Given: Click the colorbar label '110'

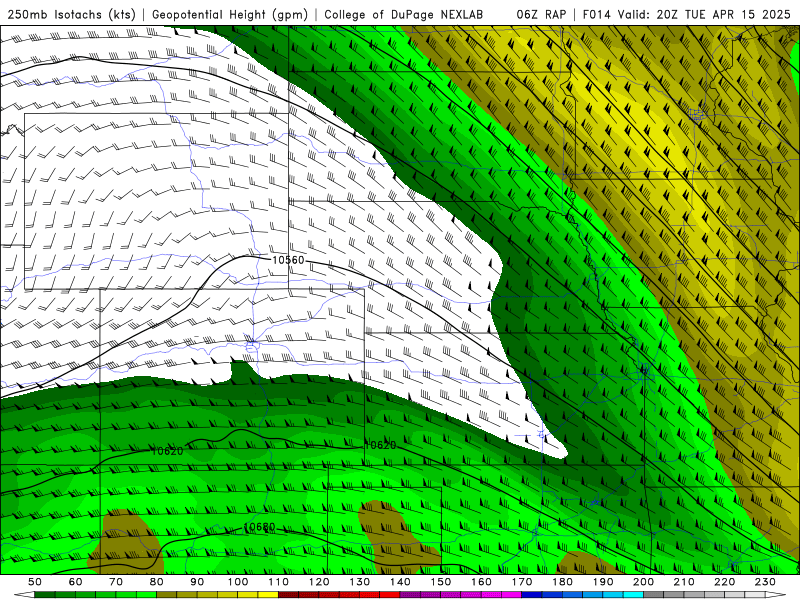Looking at the screenshot, I should [279, 582].
